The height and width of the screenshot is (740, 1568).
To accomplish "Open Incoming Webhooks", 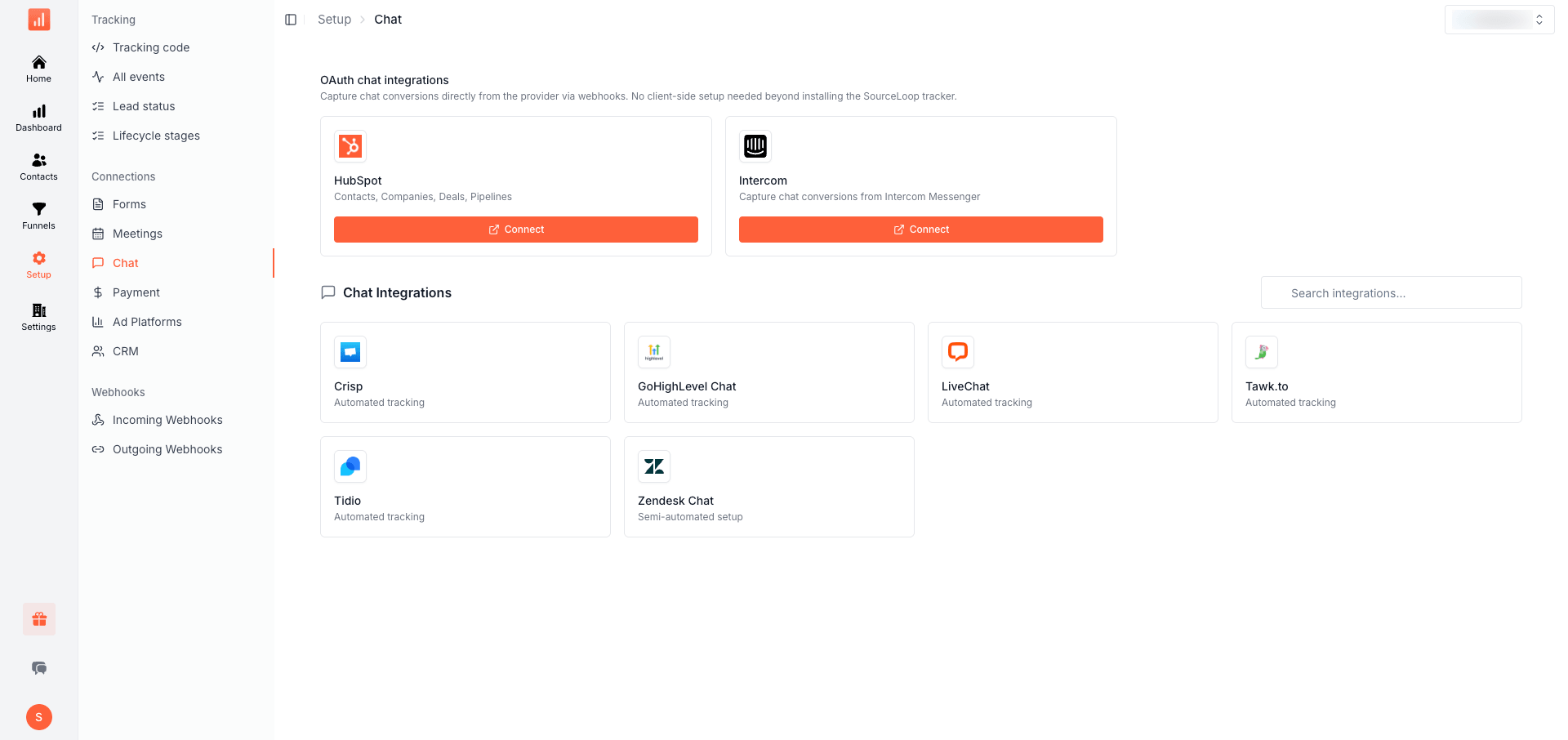I will point(176,420).
